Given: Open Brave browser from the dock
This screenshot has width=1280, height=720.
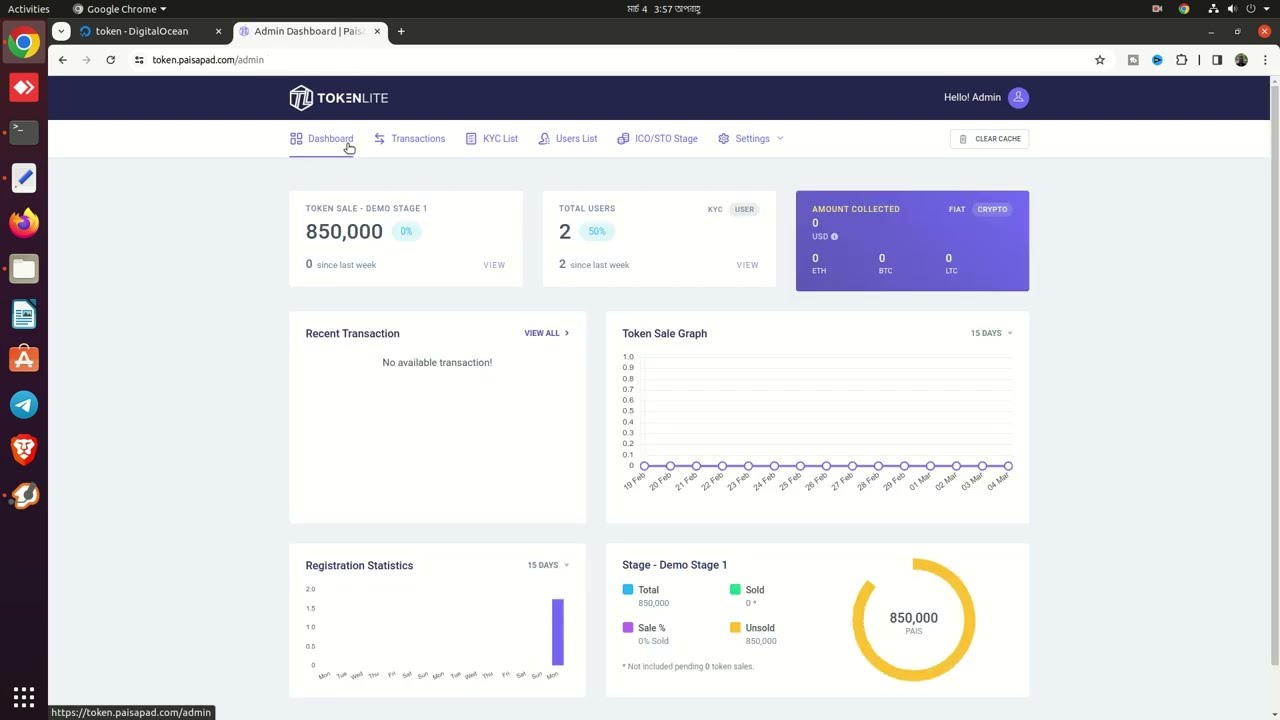Looking at the screenshot, I should point(24,450).
